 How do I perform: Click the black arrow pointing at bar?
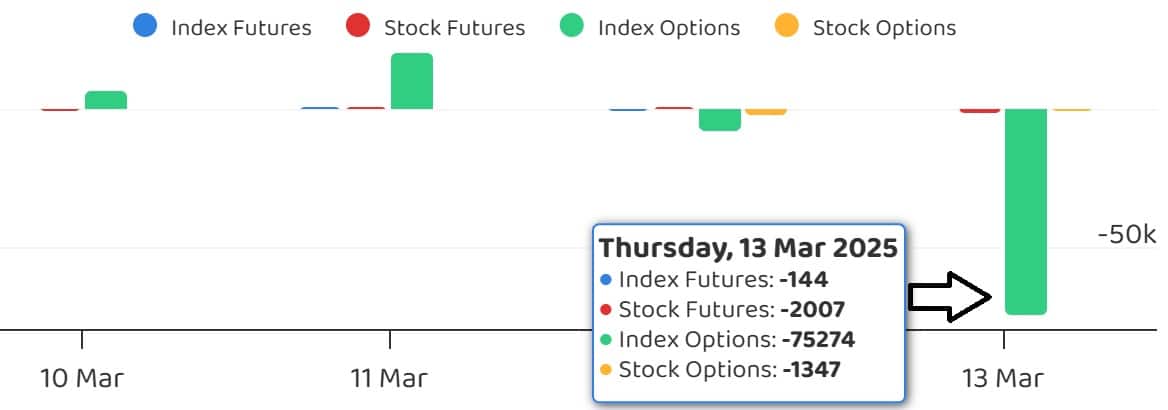949,296
